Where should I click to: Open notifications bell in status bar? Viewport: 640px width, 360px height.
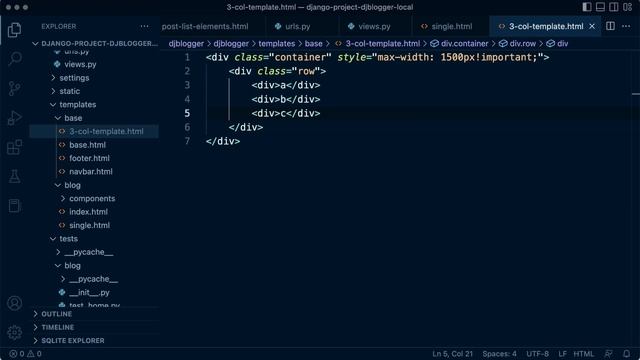click(627, 354)
